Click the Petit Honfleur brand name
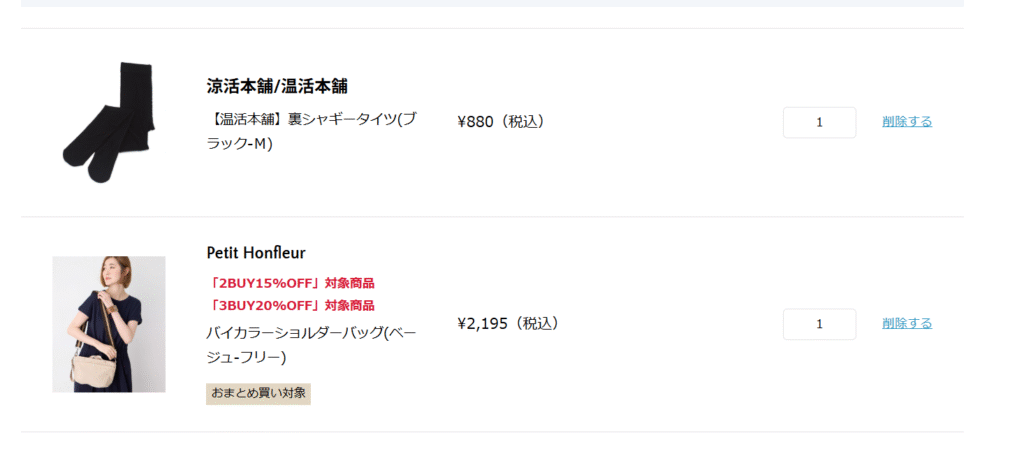This screenshot has height=456, width=1024. pyautogui.click(x=256, y=252)
